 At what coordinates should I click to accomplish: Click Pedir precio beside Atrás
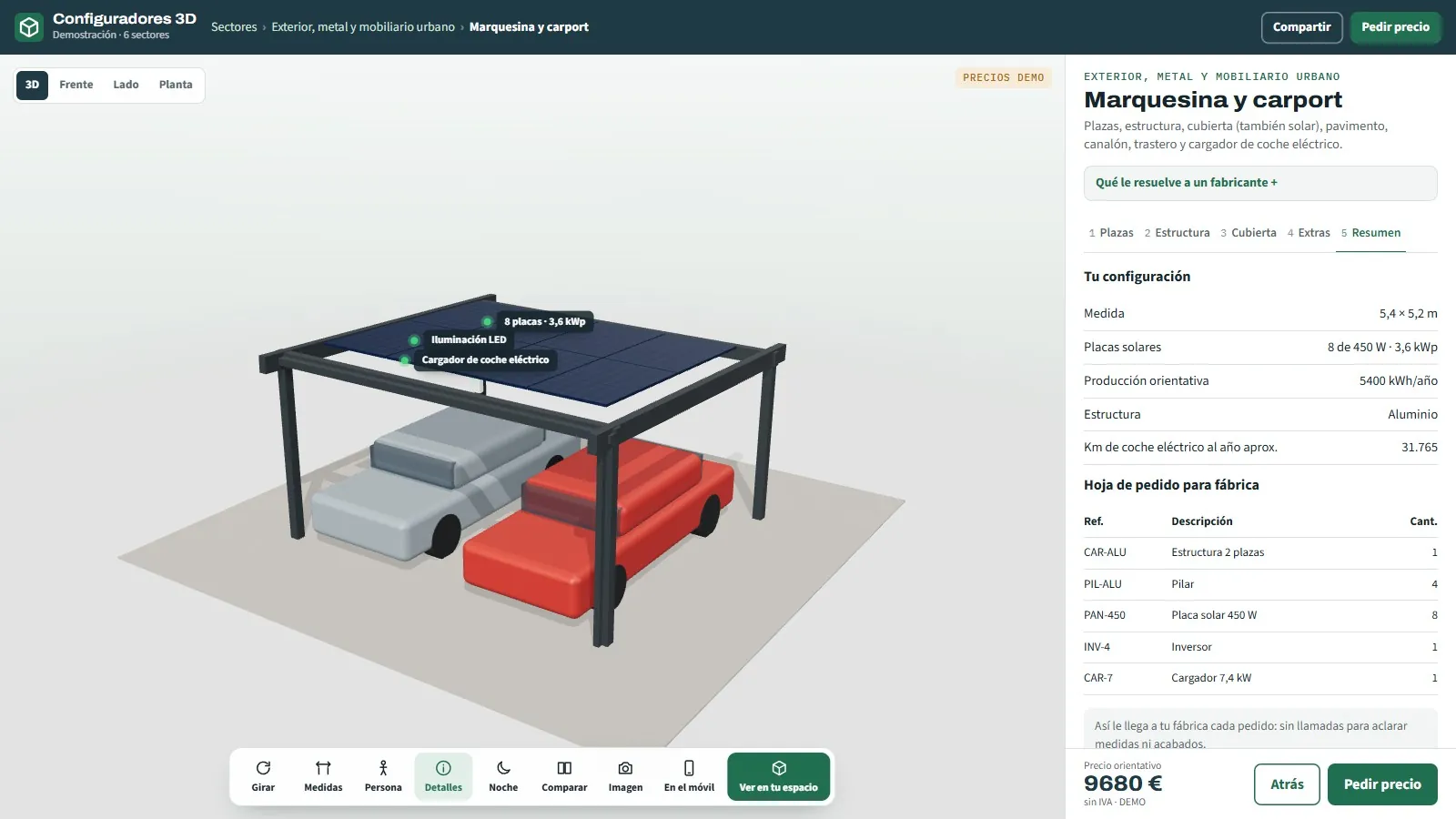click(x=1382, y=784)
